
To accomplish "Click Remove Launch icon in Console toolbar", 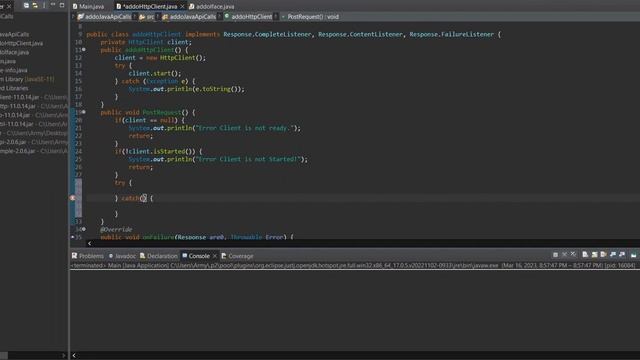I will click(x=564, y=254).
